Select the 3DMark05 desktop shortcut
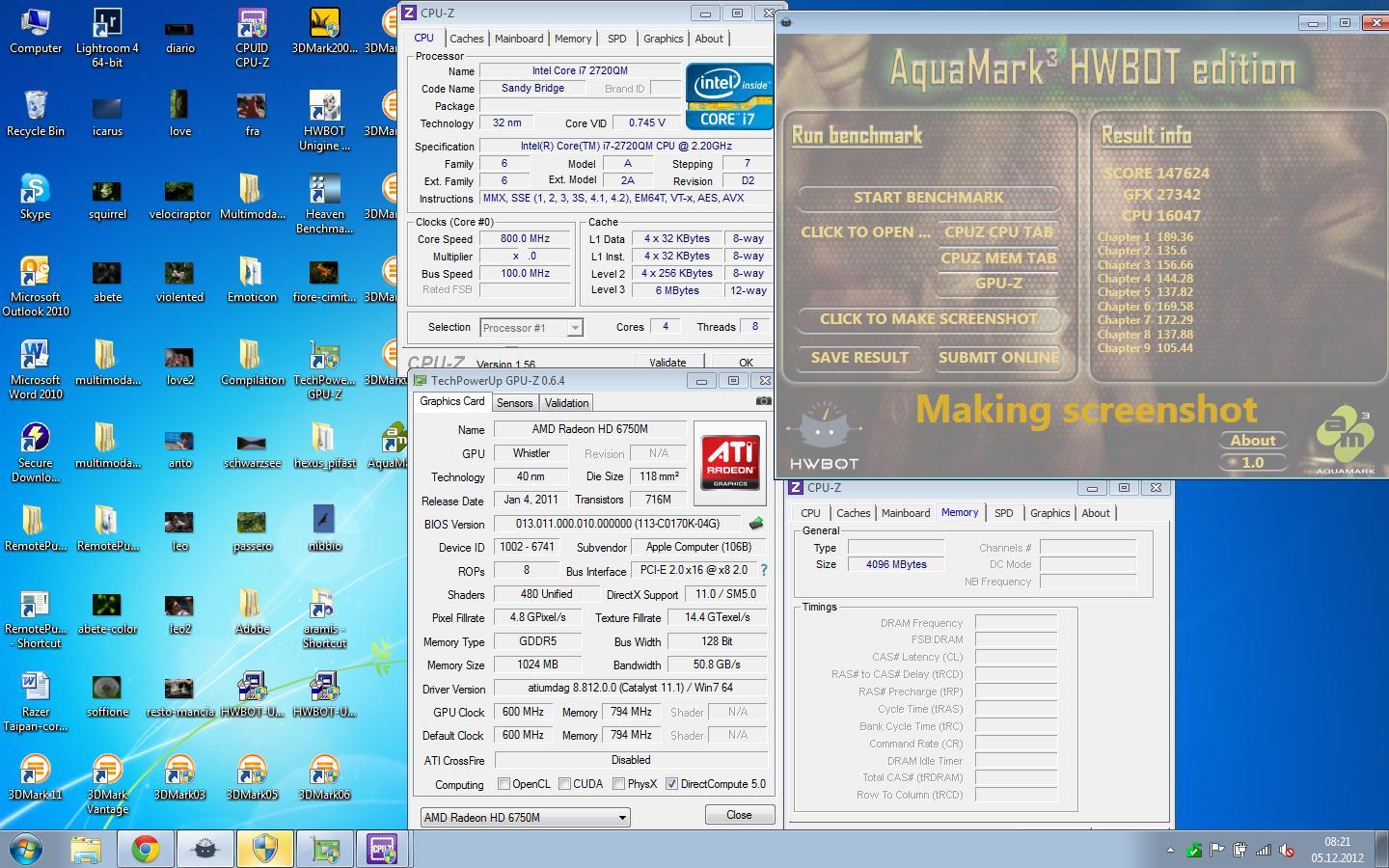 (x=252, y=777)
